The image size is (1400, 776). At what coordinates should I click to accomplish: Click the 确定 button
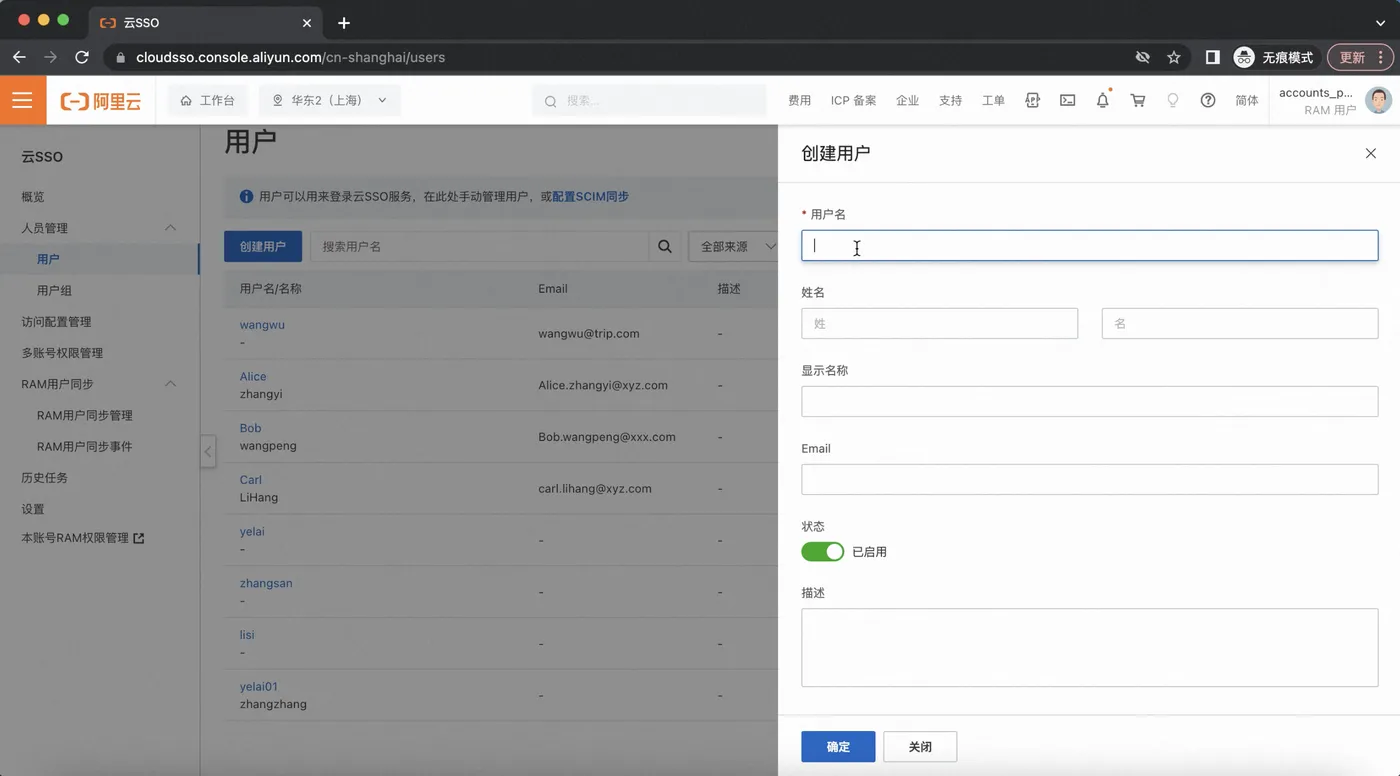click(838, 747)
